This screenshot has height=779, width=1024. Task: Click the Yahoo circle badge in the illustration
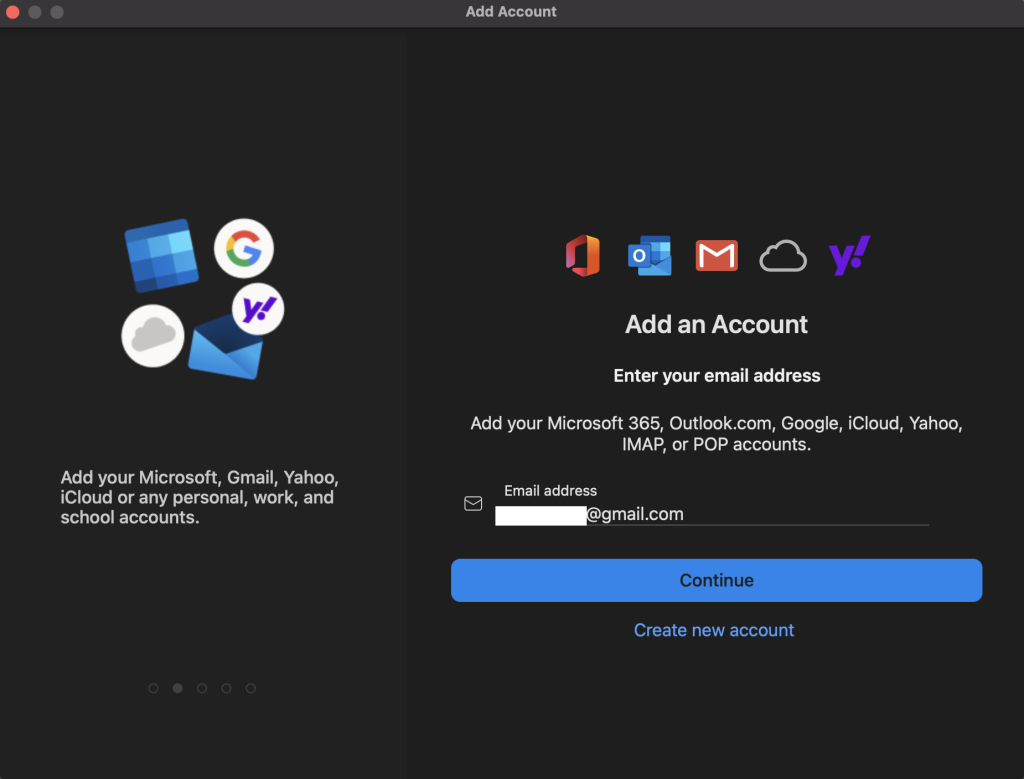pyautogui.click(x=258, y=309)
